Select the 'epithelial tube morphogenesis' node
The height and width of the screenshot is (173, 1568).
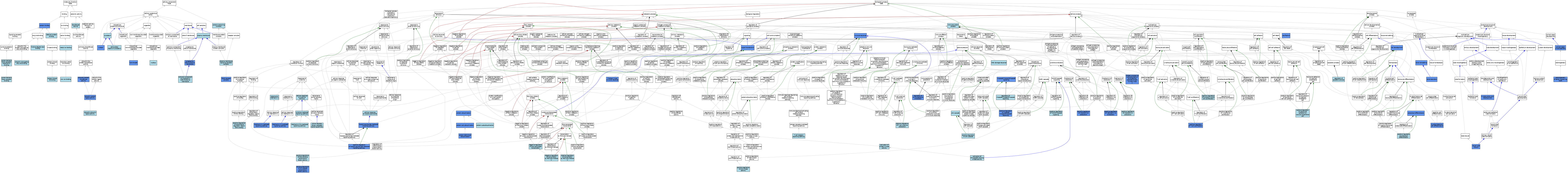tap(1473, 79)
